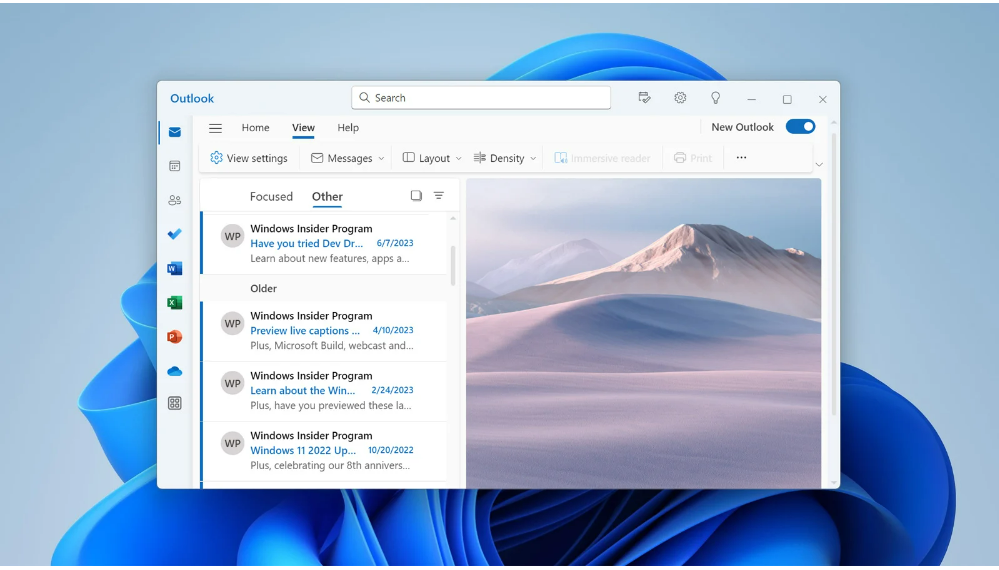This screenshot has height=570, width=999.
Task: Click the View settings button
Action: tap(249, 158)
